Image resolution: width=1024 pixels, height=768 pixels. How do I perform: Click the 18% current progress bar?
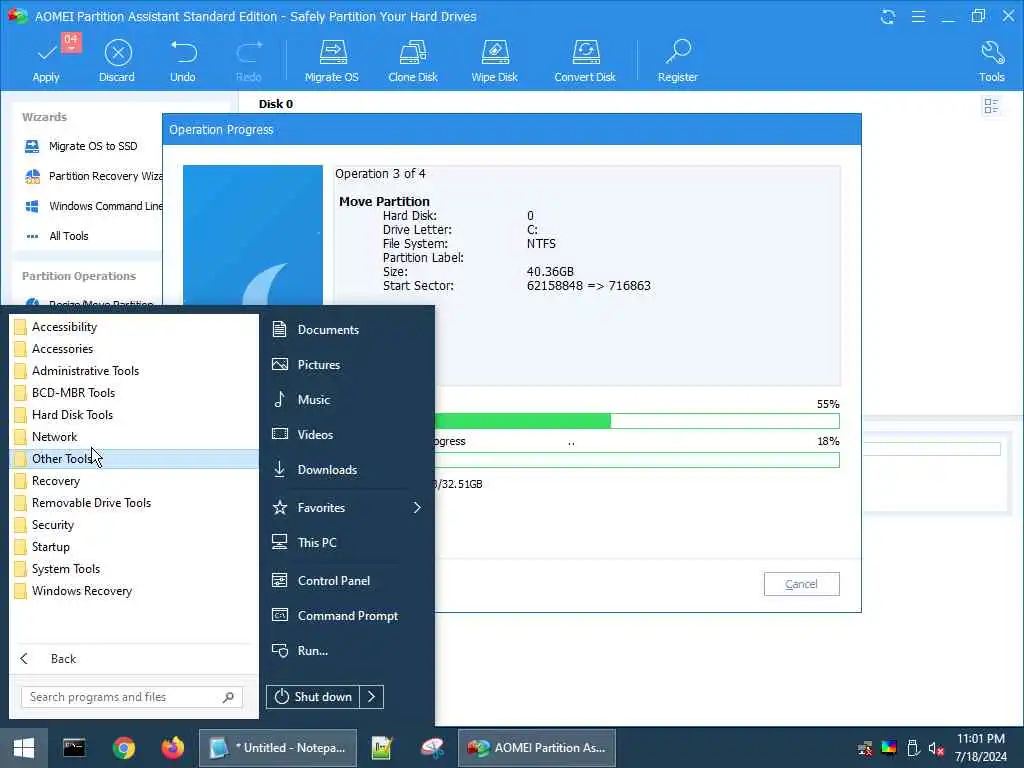[637, 460]
